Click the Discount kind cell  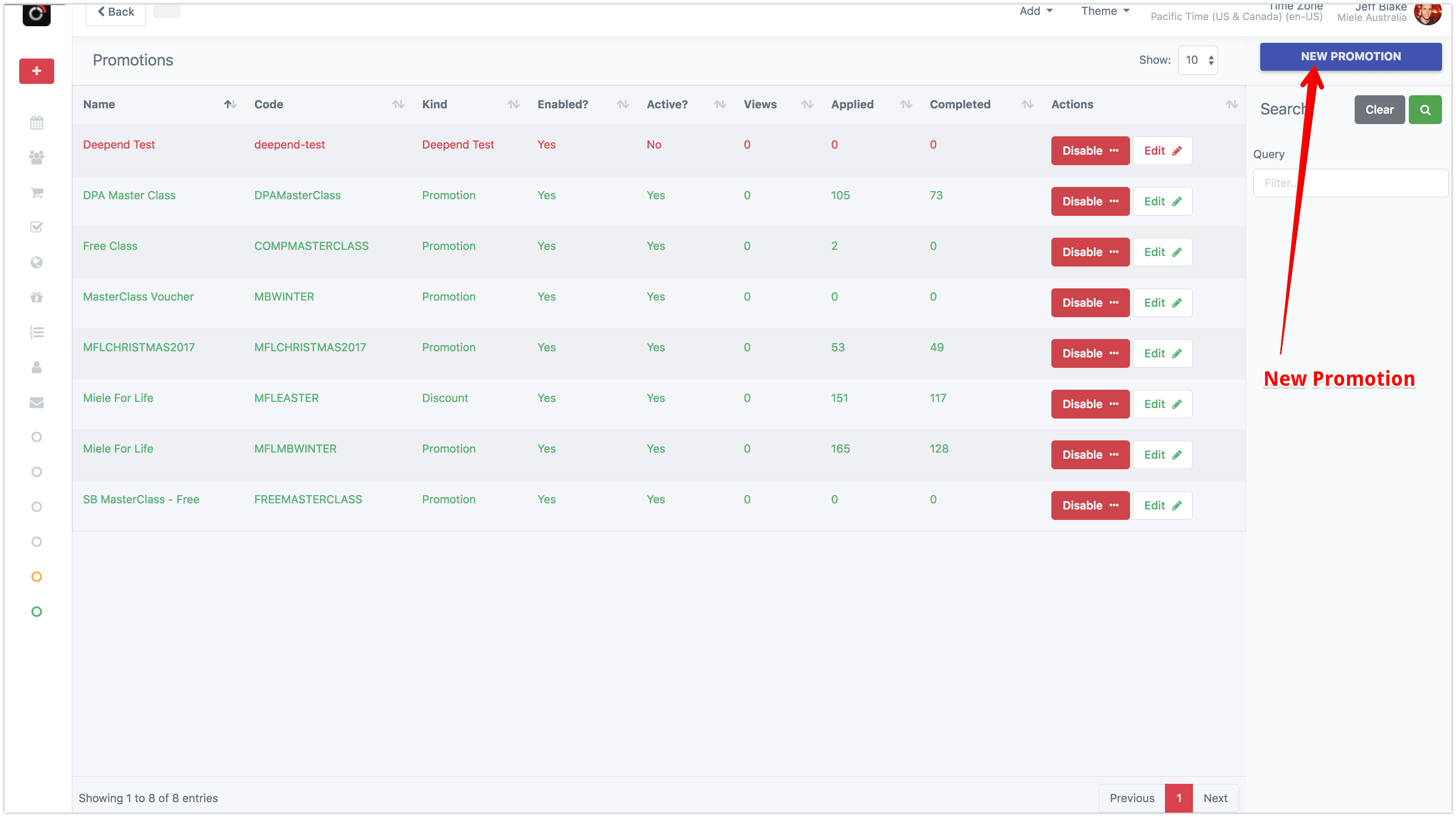[445, 398]
